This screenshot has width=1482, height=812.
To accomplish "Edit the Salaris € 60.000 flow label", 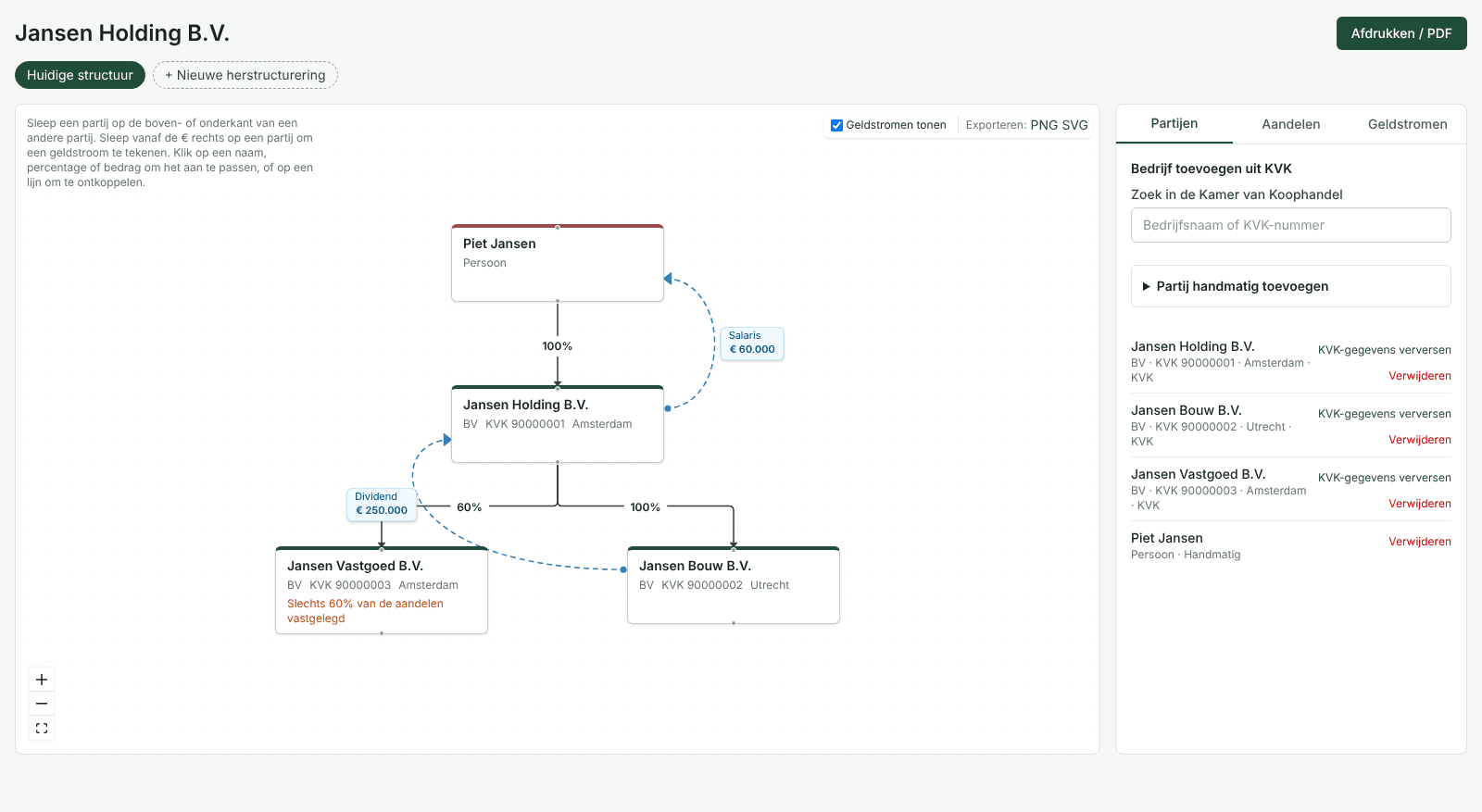I will click(x=752, y=344).
